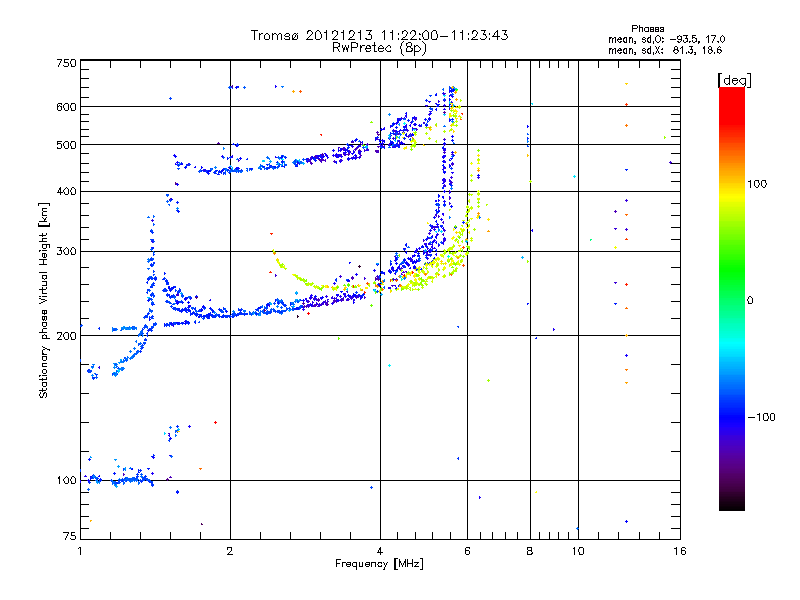Click the '100' colorbar tick label
This screenshot has height=600, width=800.
tap(757, 184)
